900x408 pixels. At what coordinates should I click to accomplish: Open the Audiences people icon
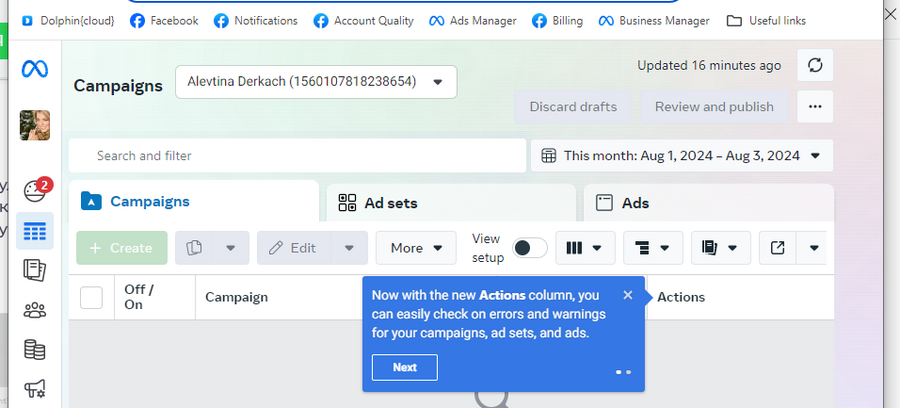[34, 310]
